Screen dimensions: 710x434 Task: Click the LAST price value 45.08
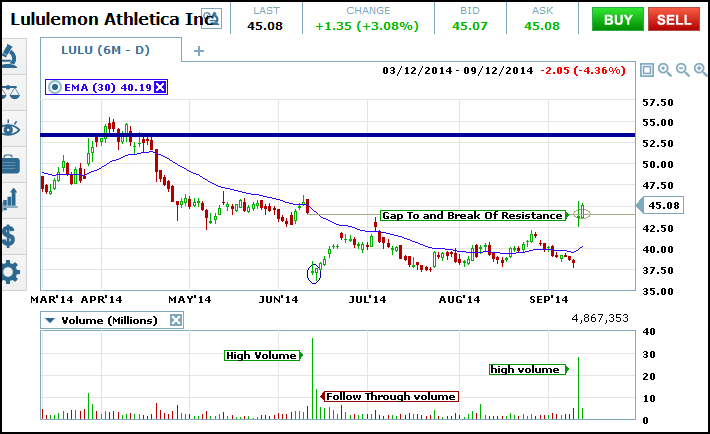coord(265,26)
